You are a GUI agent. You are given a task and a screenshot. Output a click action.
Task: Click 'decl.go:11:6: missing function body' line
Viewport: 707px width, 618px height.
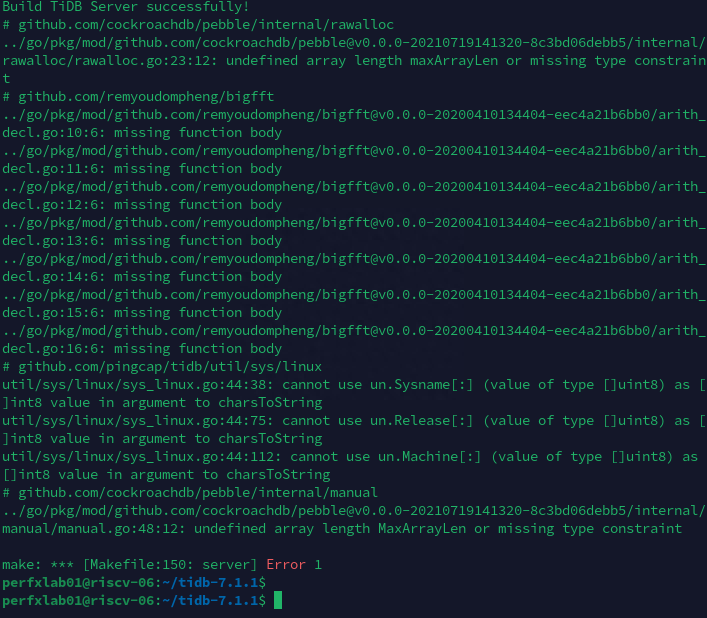click(x=142, y=169)
